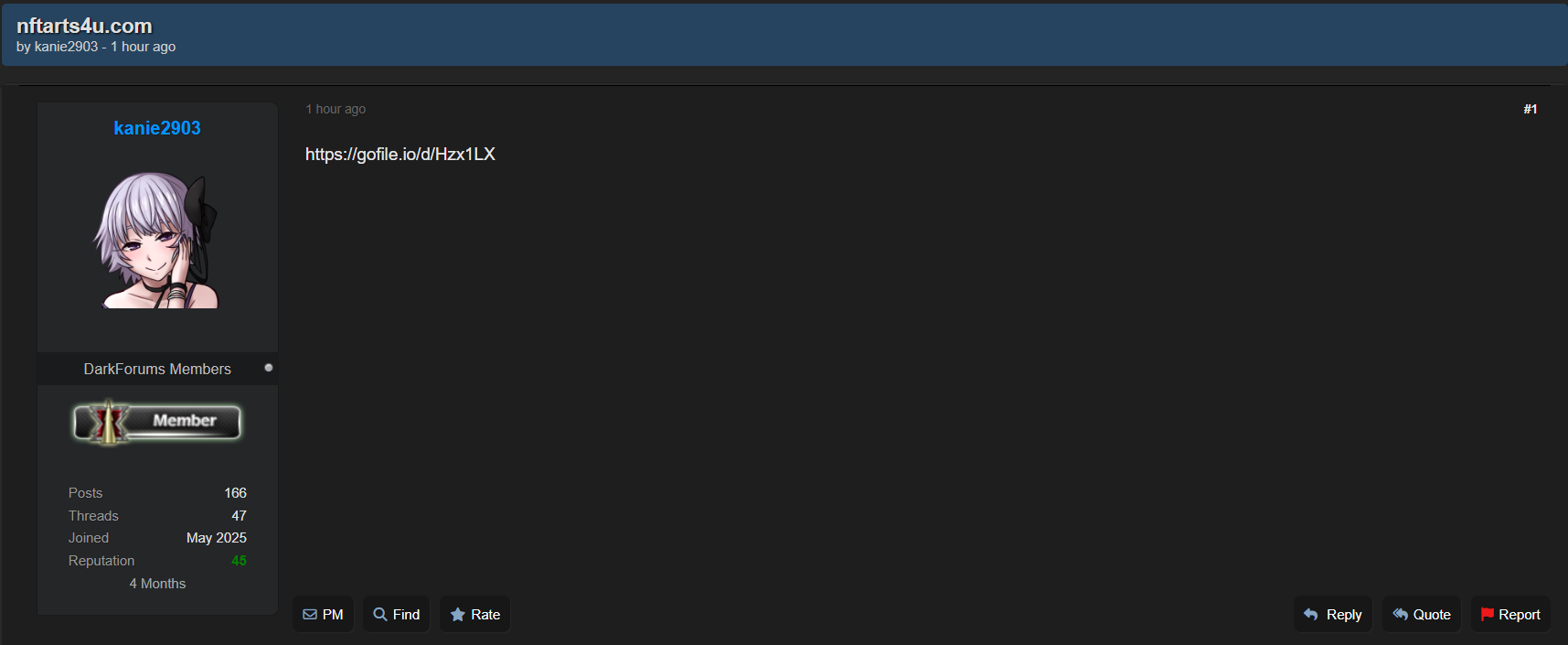Image resolution: width=1568 pixels, height=645 pixels.
Task: Open the reputation score of 45
Action: click(239, 561)
